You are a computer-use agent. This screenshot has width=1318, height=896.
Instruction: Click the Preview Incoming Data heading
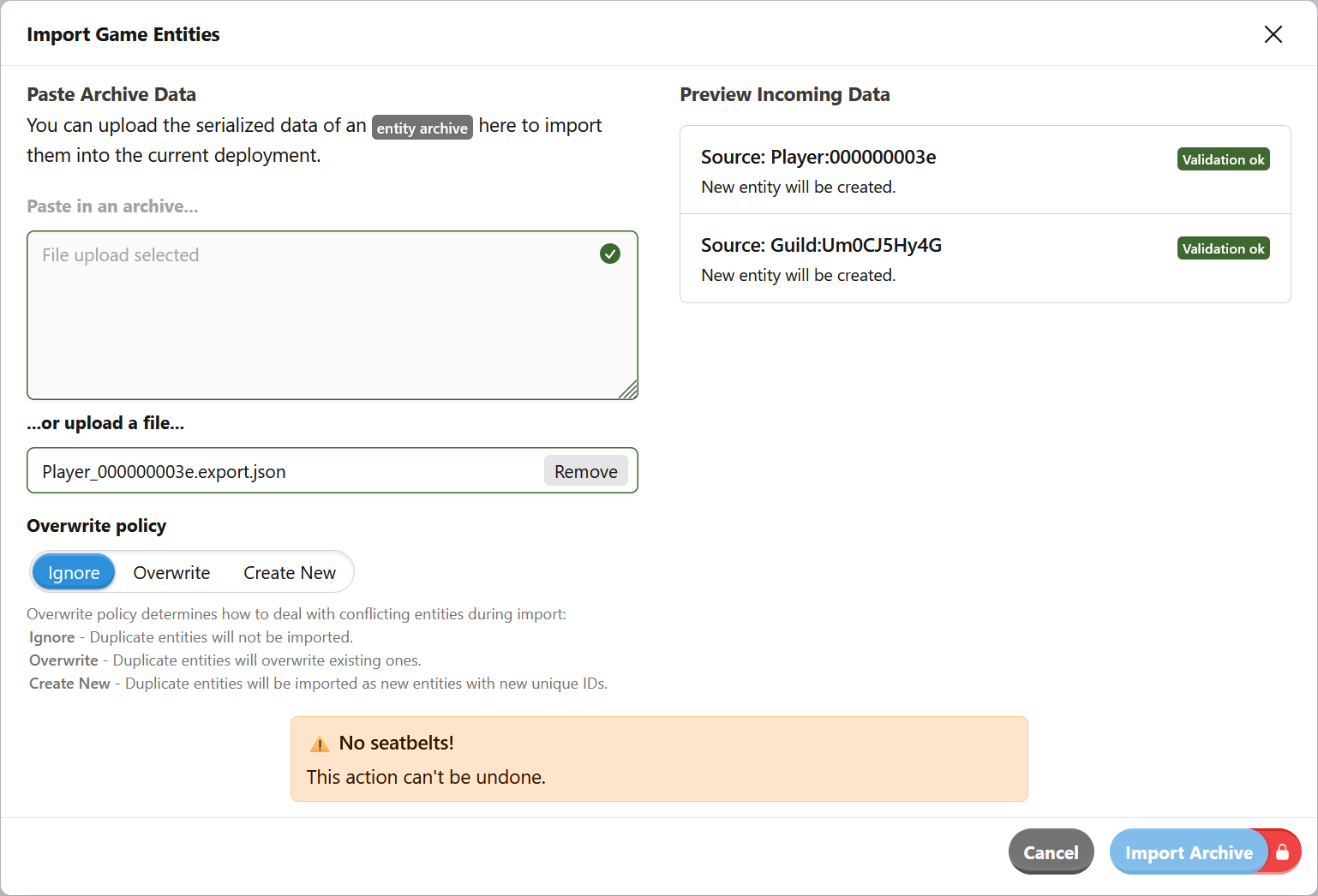[x=784, y=94]
